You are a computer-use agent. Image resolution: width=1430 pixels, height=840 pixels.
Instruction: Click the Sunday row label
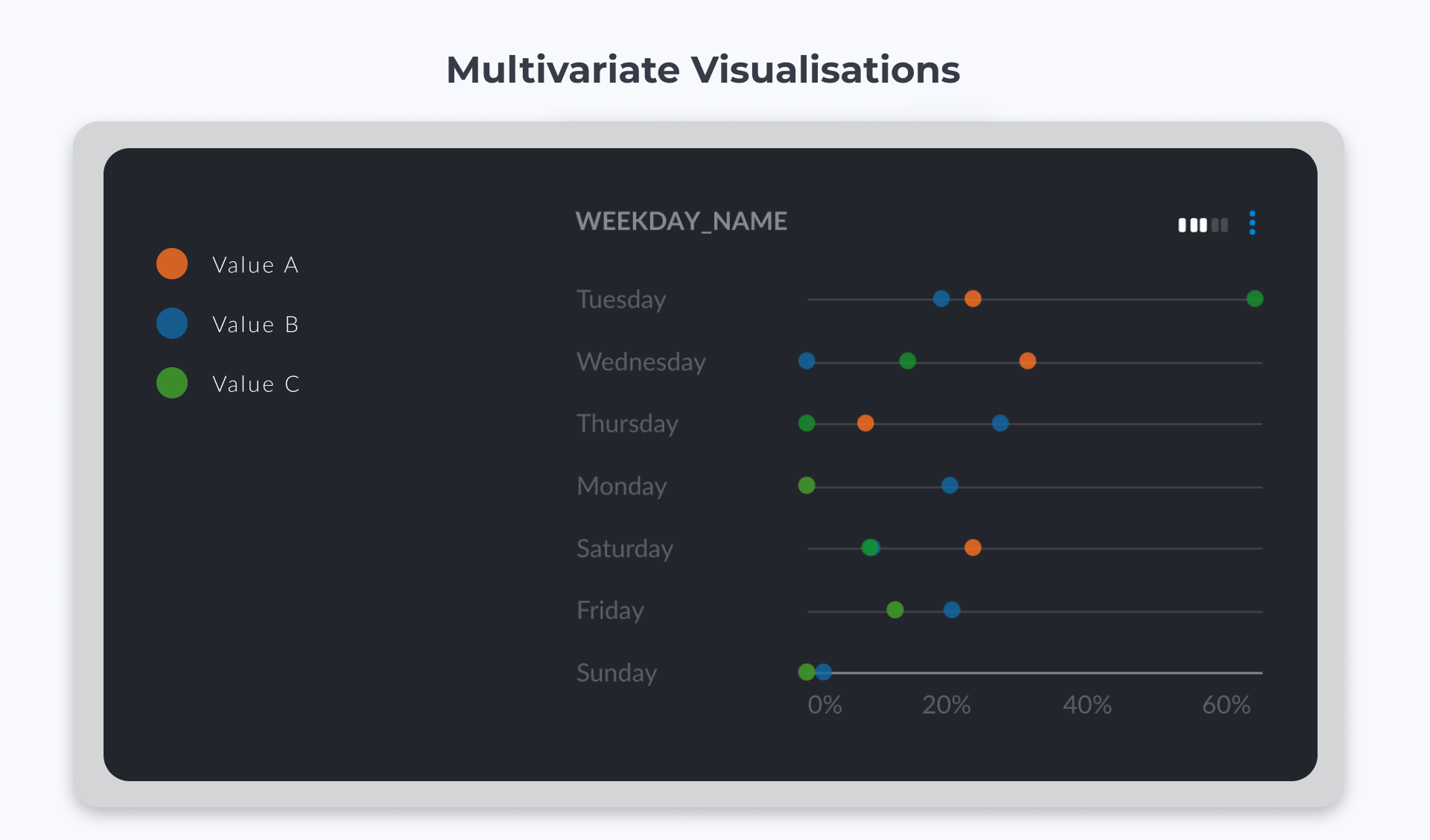coord(617,673)
